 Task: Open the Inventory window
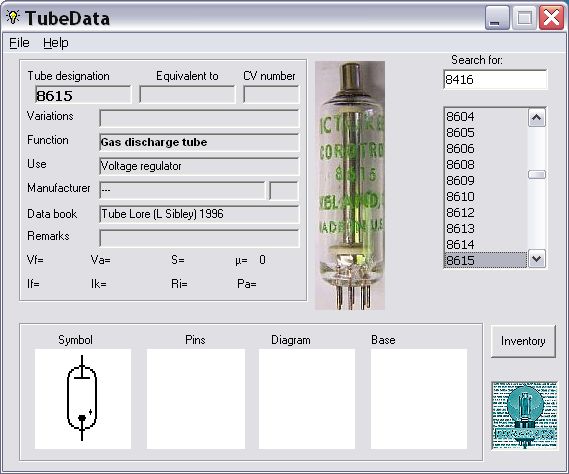pyautogui.click(x=523, y=341)
